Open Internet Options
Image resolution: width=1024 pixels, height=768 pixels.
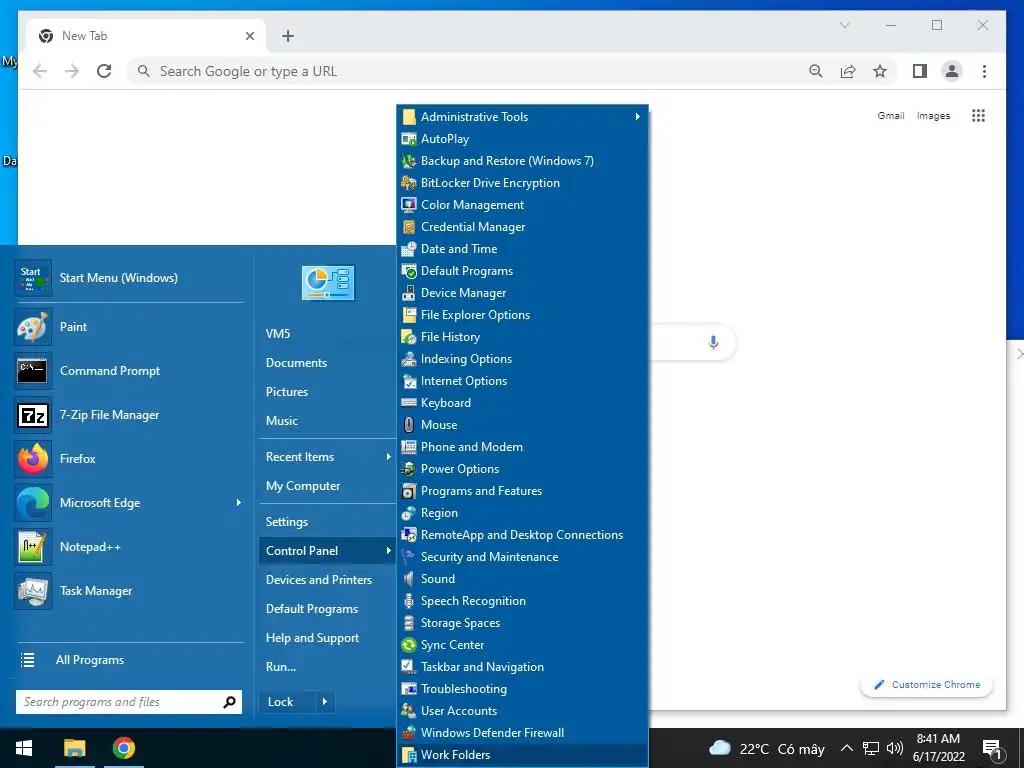(x=522, y=381)
